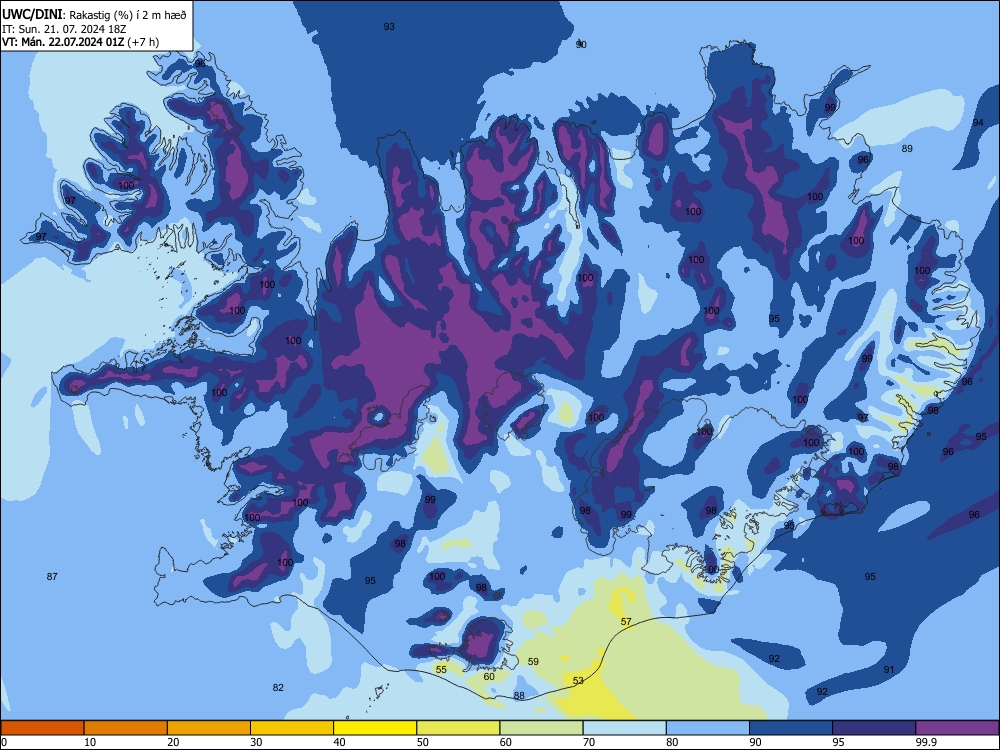Click the humidity value 60 near the southern coast
1000x750 pixels.
[x=489, y=677]
